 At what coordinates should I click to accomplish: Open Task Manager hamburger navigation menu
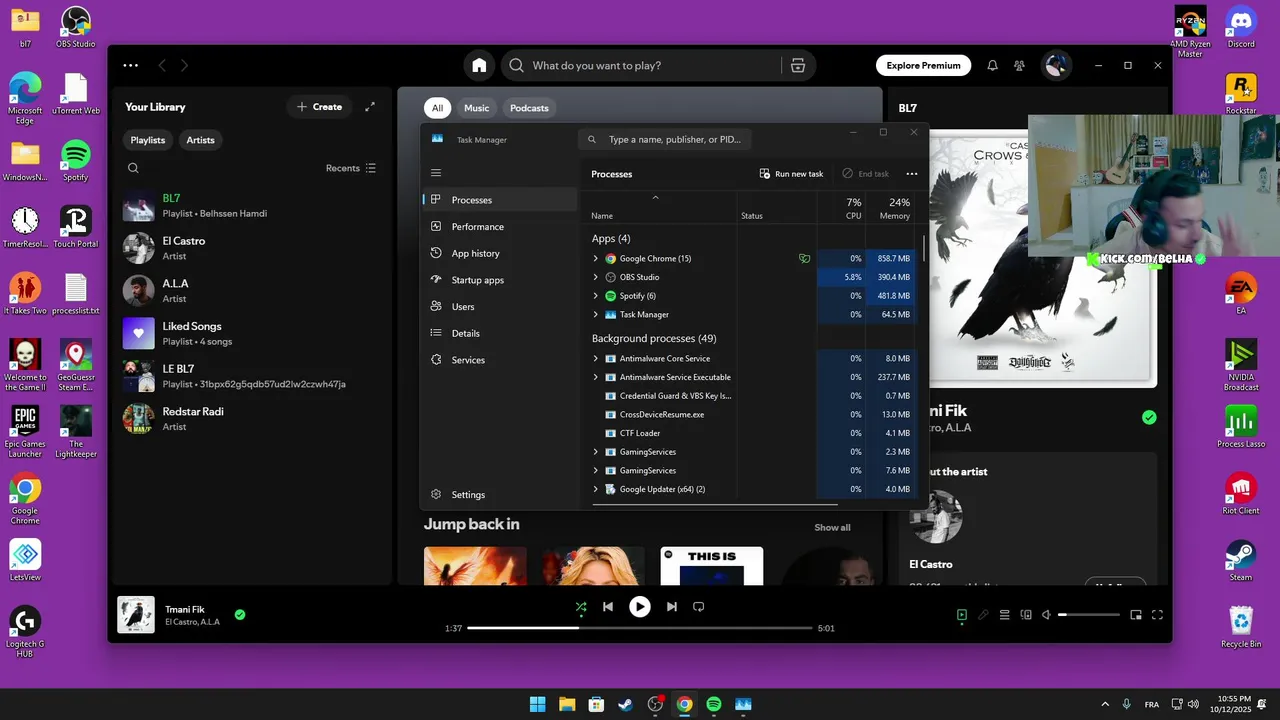click(x=436, y=172)
